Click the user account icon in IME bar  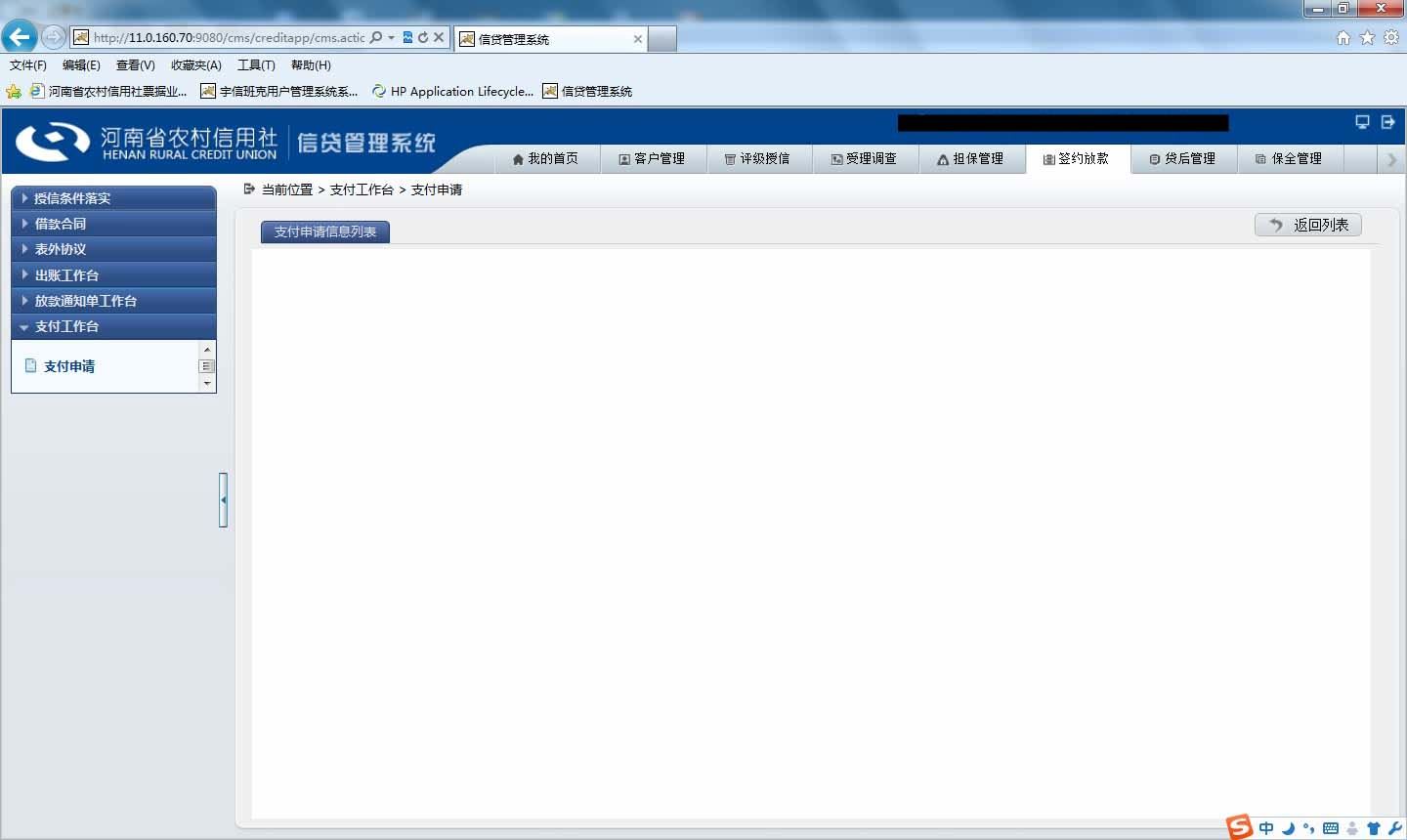[1352, 828]
